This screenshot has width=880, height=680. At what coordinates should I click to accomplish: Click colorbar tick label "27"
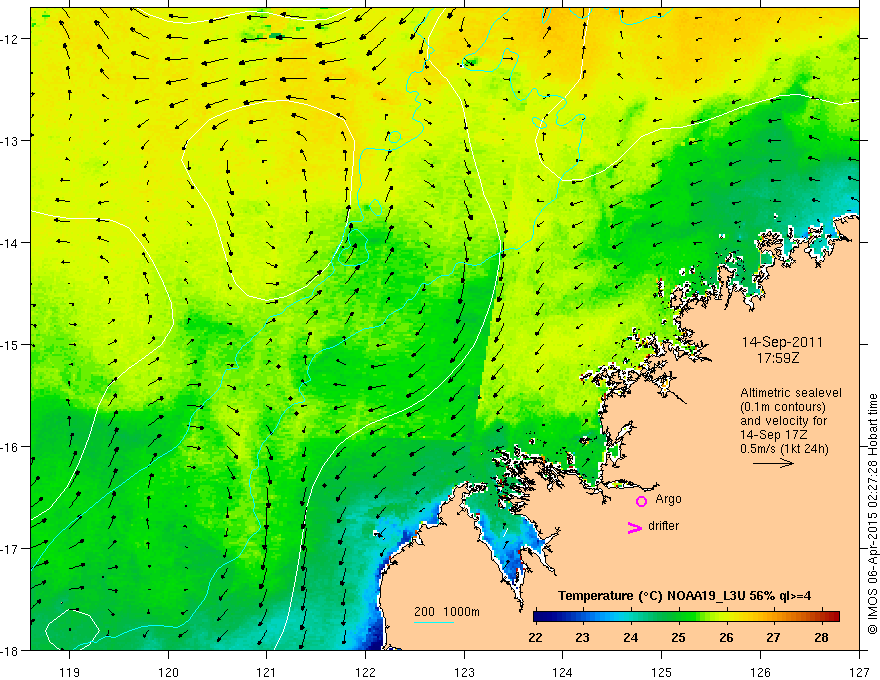773,637
